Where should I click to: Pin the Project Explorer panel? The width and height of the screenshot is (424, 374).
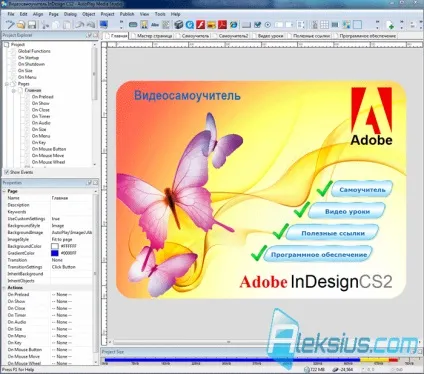coord(89,35)
